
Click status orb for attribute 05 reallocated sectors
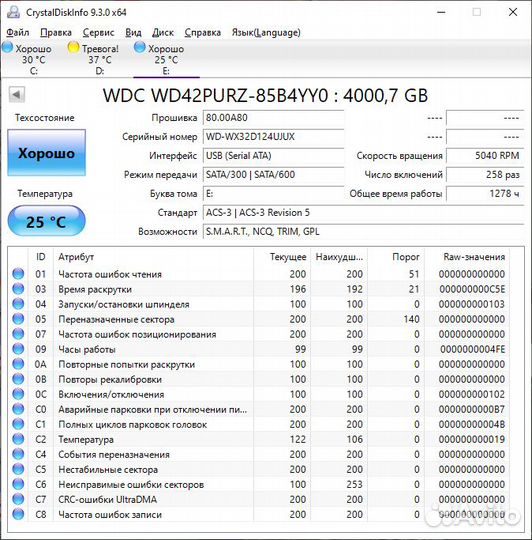click(18, 319)
